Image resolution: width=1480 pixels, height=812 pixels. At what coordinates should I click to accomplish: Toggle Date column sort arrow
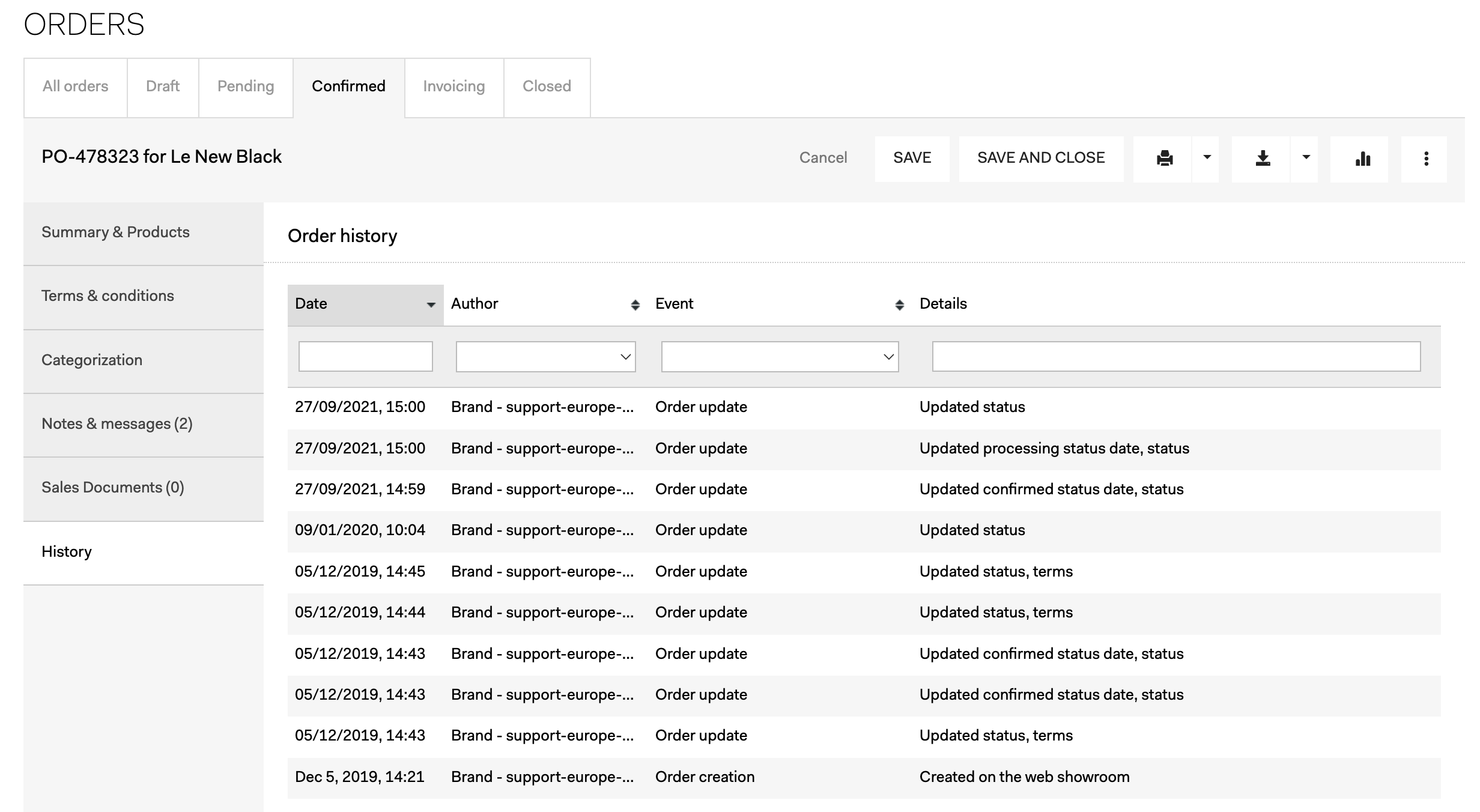431,304
